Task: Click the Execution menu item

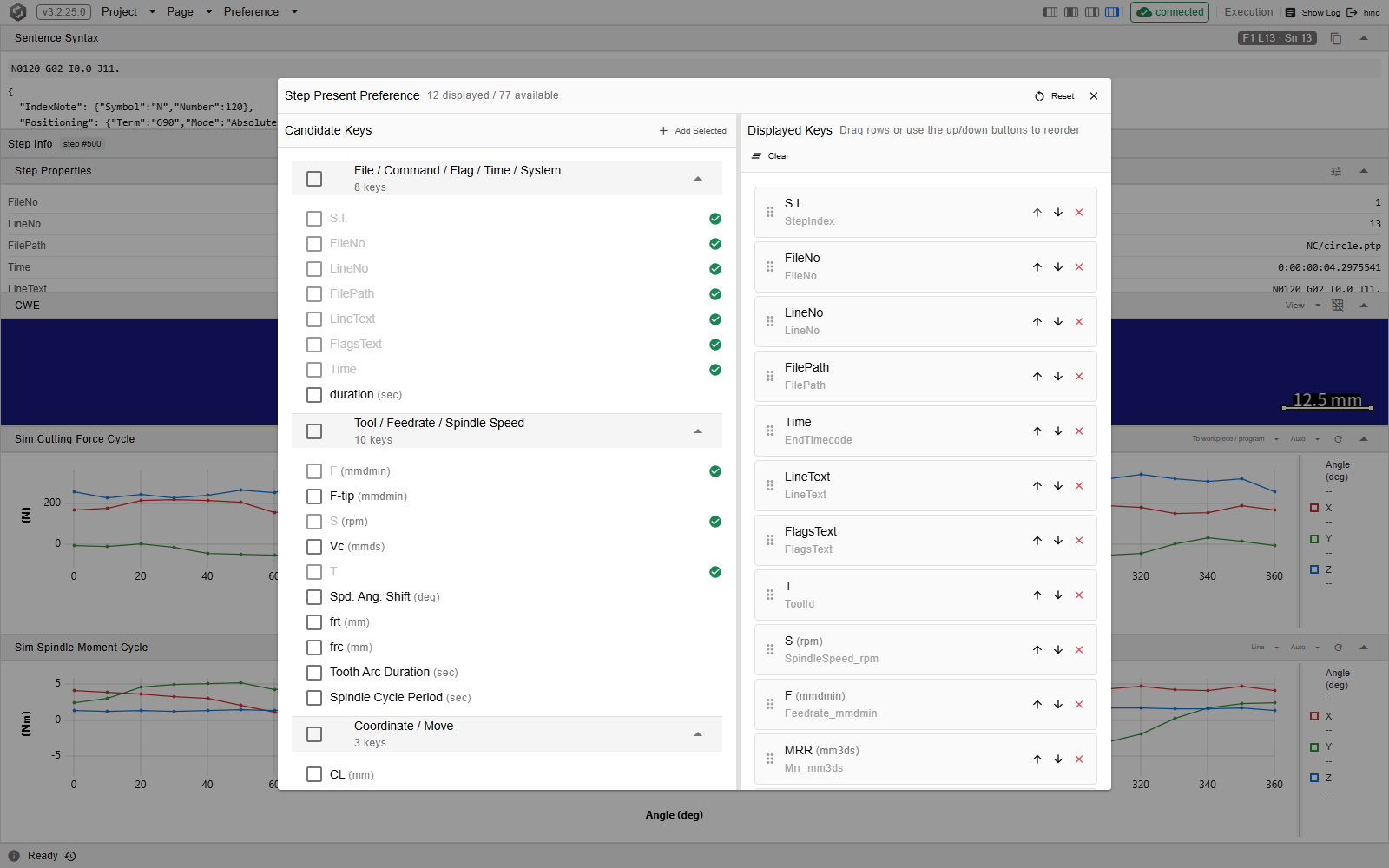Action: (1248, 12)
